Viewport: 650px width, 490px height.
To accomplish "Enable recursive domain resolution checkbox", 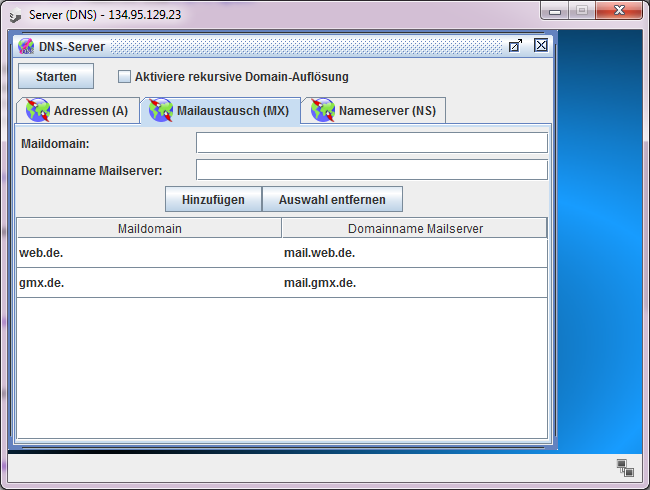I will click(124, 77).
